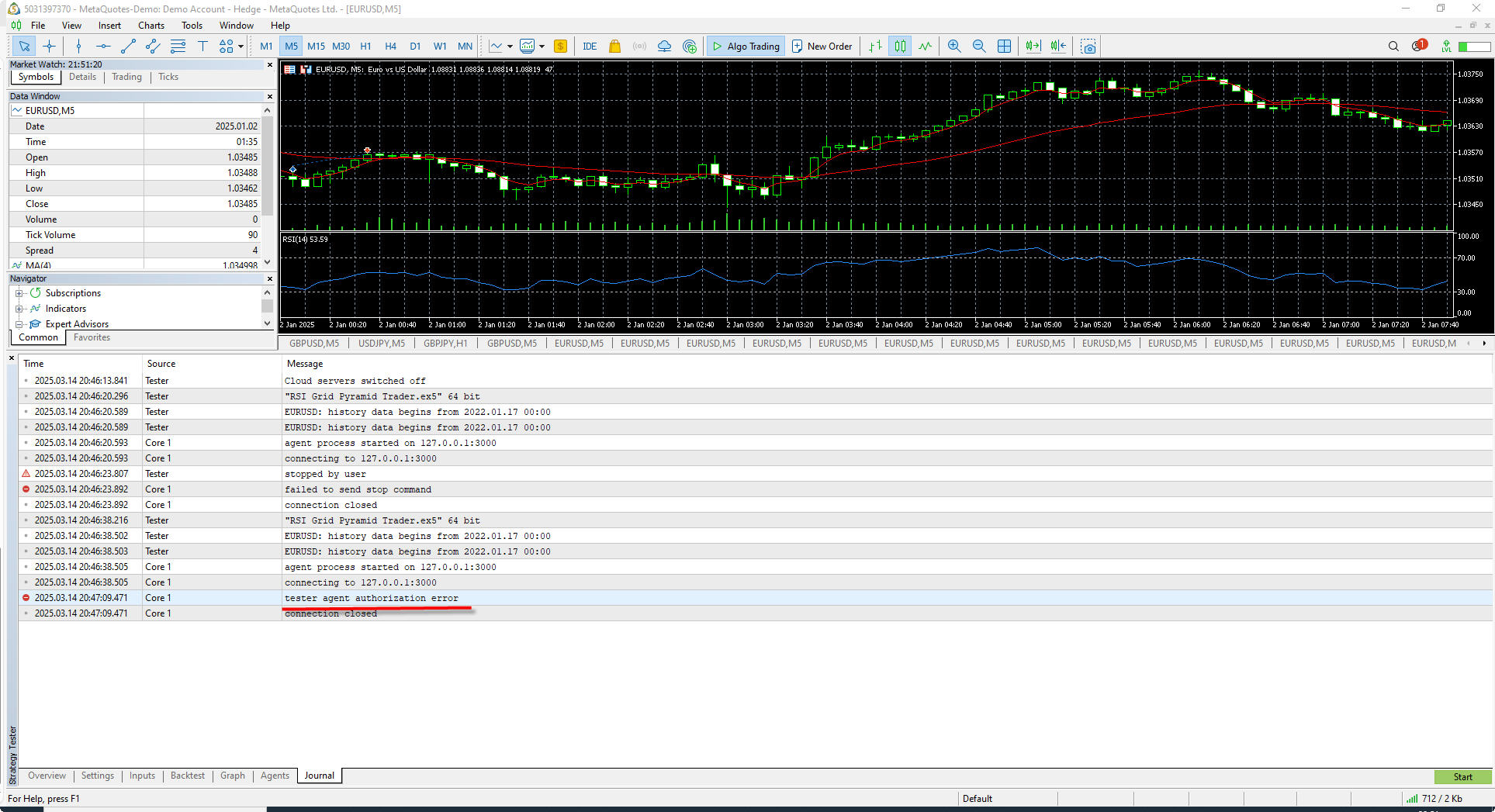
Task: Pick the trendline drawing tool
Action: coord(128,47)
